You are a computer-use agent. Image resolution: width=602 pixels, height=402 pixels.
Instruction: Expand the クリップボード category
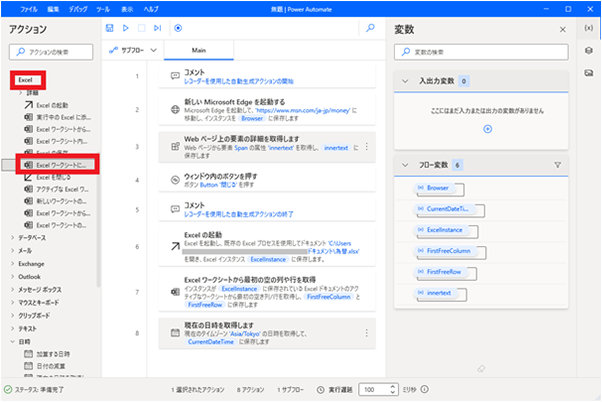click(x=13, y=316)
